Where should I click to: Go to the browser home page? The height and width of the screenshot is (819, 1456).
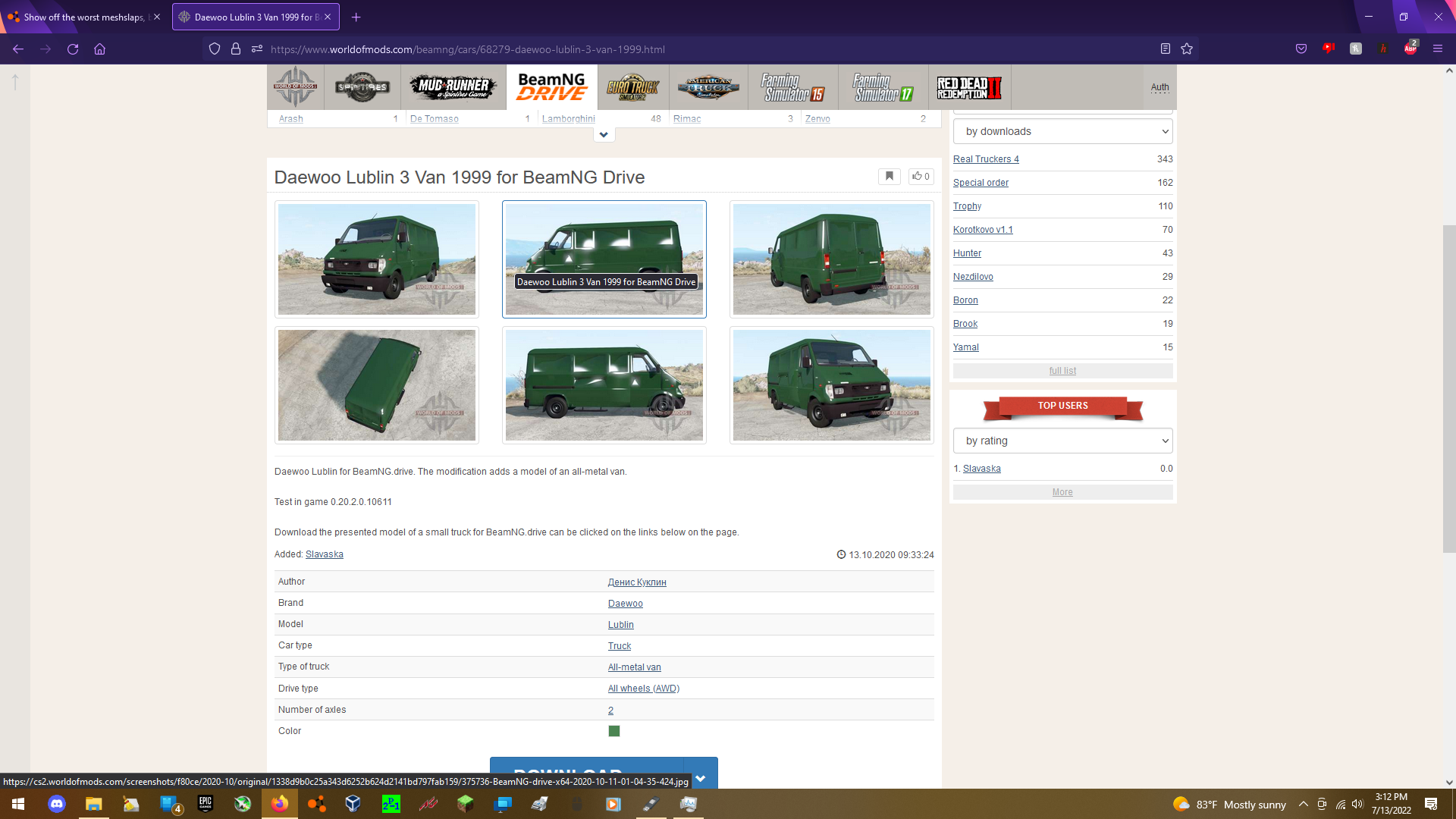click(x=99, y=49)
